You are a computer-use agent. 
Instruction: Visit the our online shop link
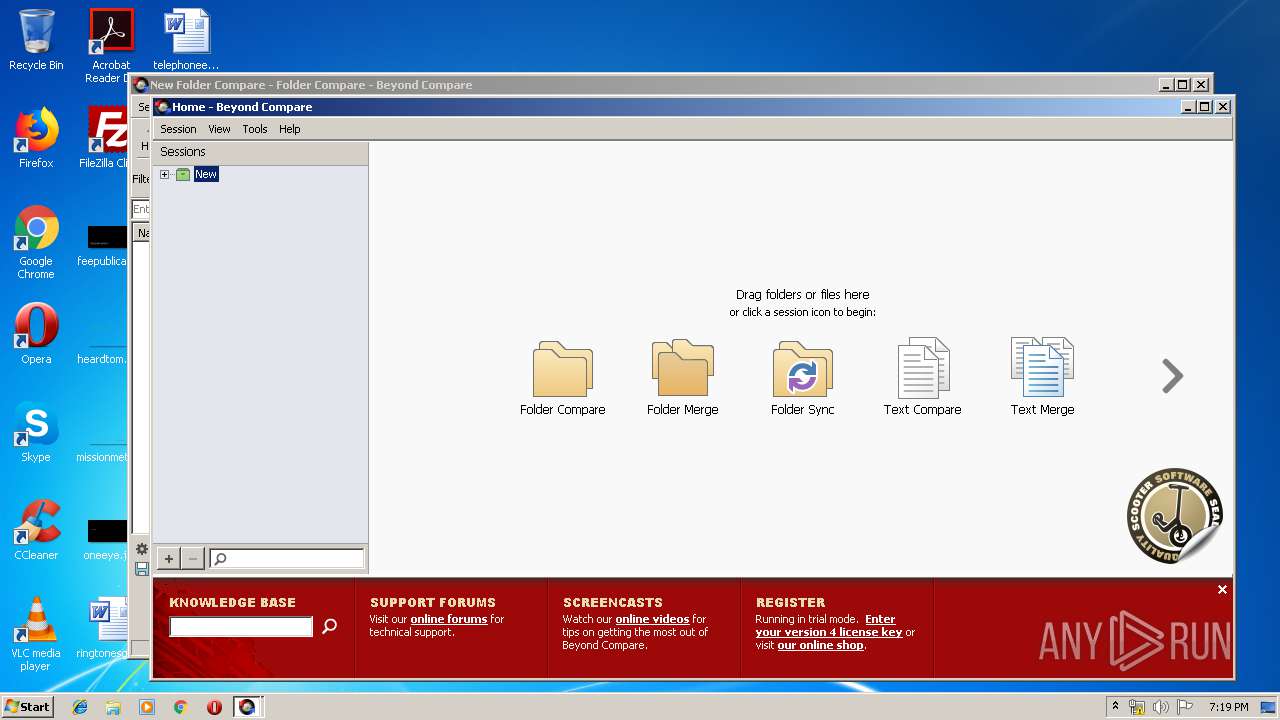pos(820,645)
